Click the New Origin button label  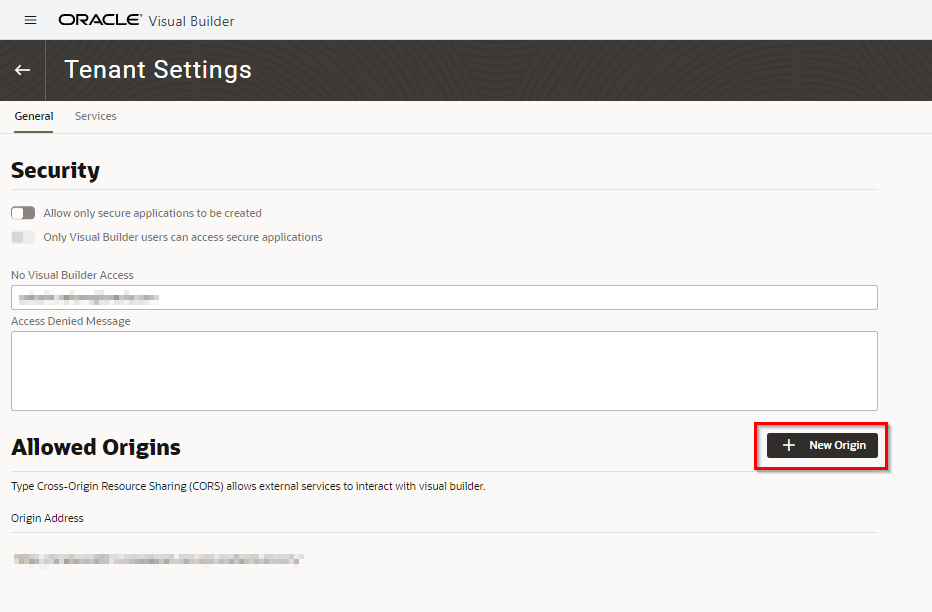pos(837,445)
